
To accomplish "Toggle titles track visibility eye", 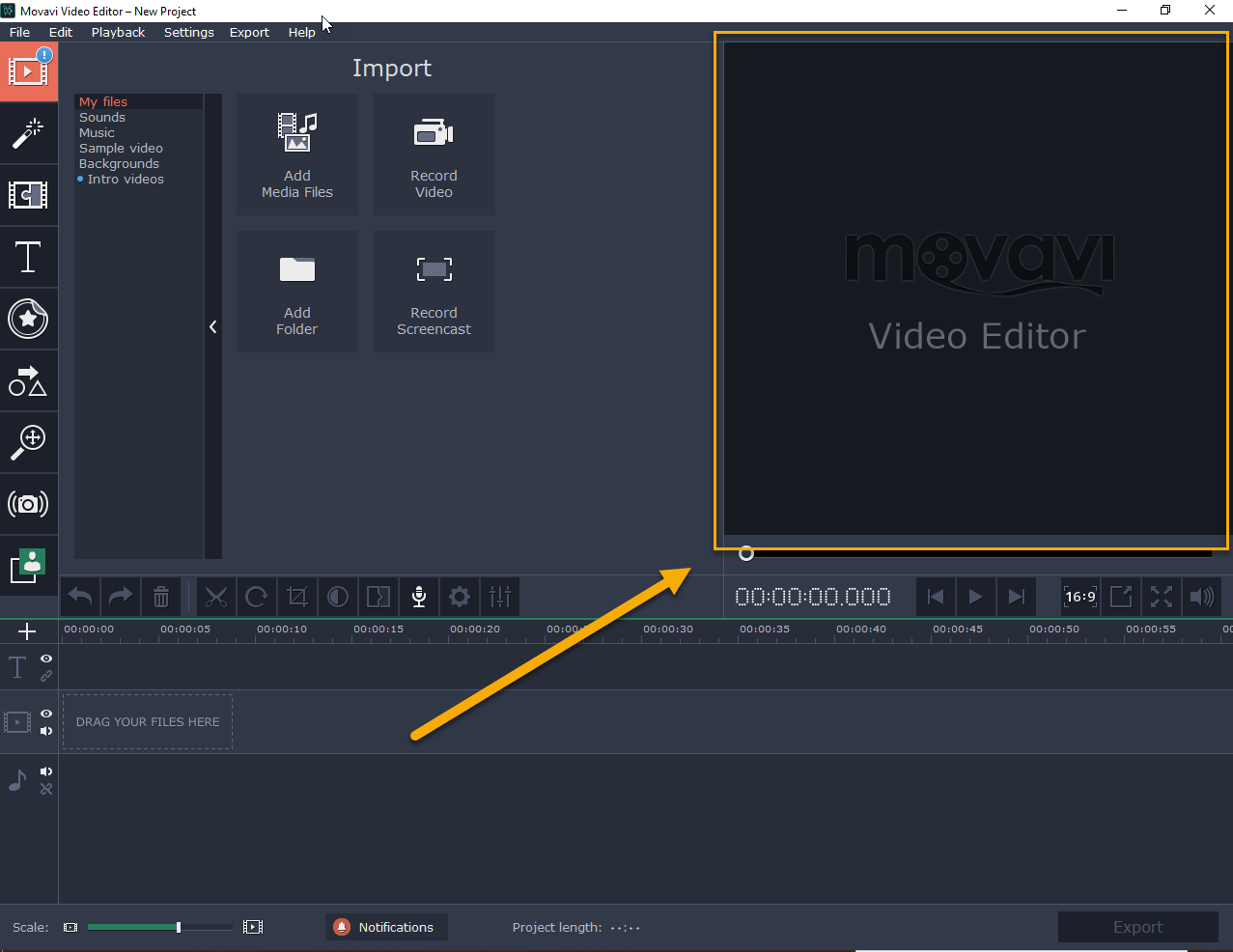I will pyautogui.click(x=46, y=658).
